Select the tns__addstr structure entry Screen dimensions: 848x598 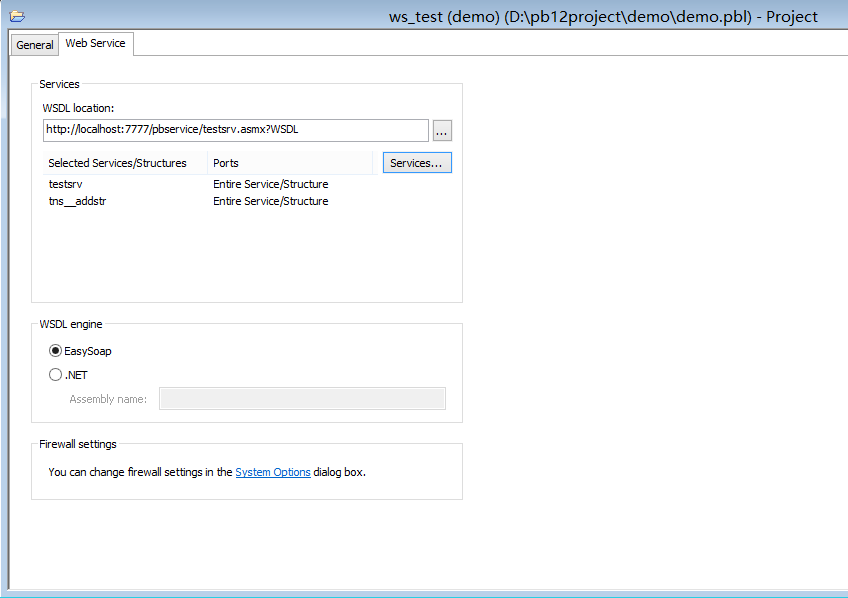[x=78, y=201]
